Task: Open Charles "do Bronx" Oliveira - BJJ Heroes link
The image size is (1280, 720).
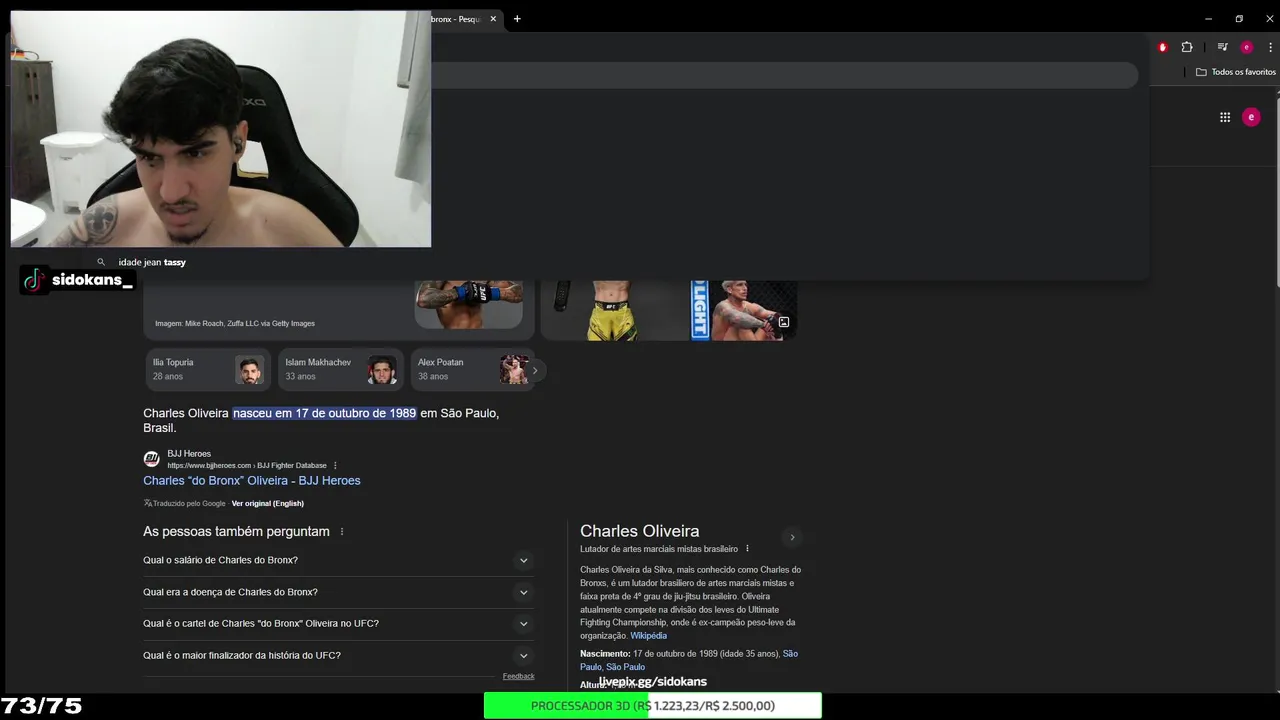Action: (251, 480)
